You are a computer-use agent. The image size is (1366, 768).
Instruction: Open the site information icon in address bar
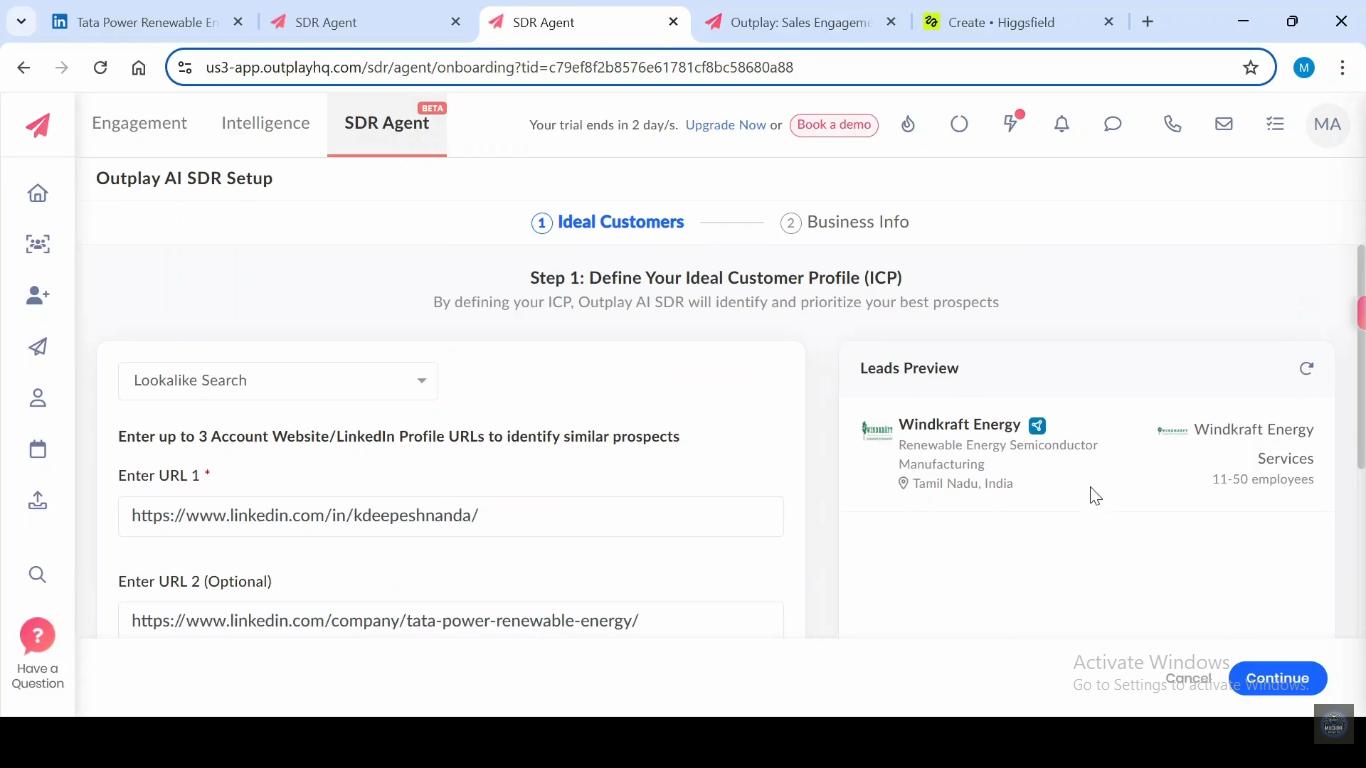(x=184, y=67)
